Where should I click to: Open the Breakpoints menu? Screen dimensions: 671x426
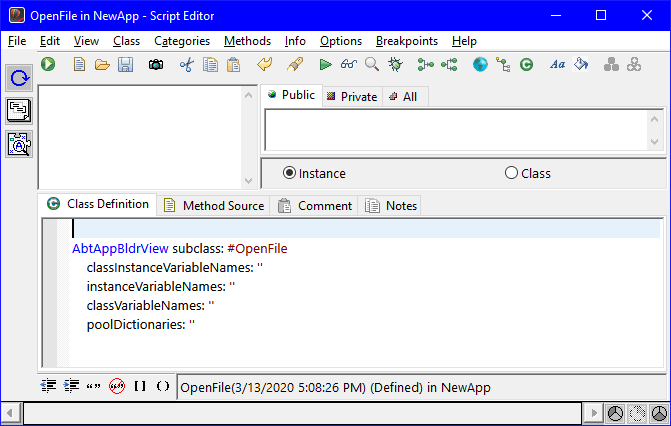pyautogui.click(x=407, y=41)
